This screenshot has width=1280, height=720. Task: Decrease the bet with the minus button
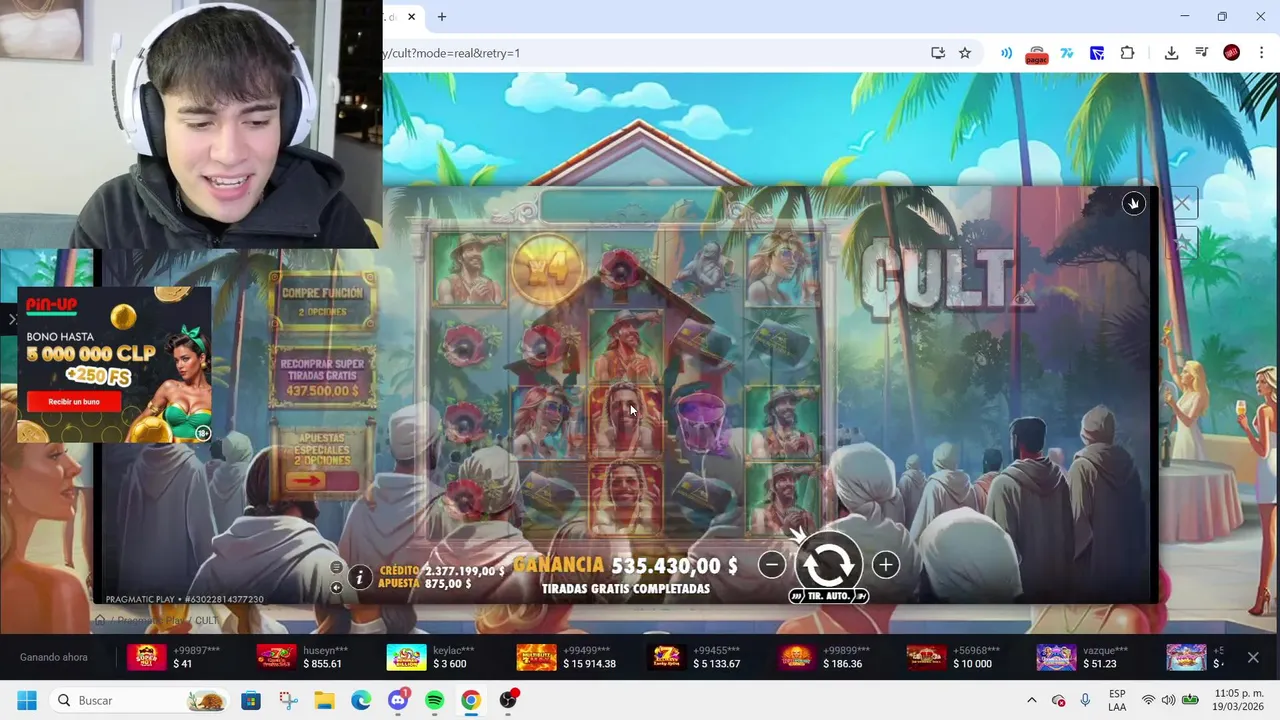[x=771, y=565]
